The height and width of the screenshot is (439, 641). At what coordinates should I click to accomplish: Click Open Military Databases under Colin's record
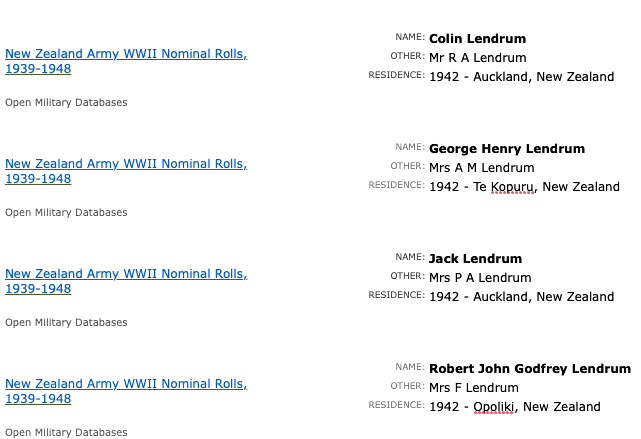point(66,102)
